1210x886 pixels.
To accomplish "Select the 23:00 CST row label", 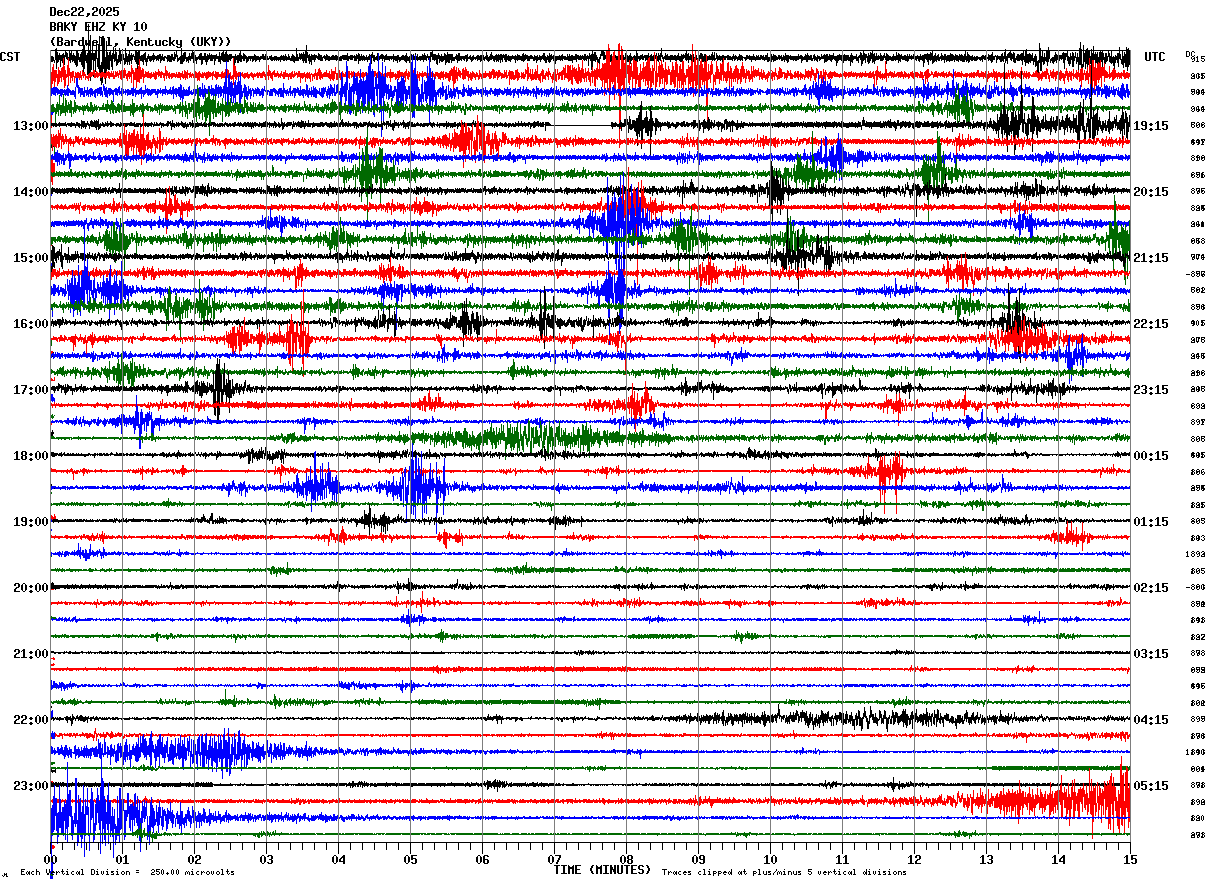I will pos(30,786).
